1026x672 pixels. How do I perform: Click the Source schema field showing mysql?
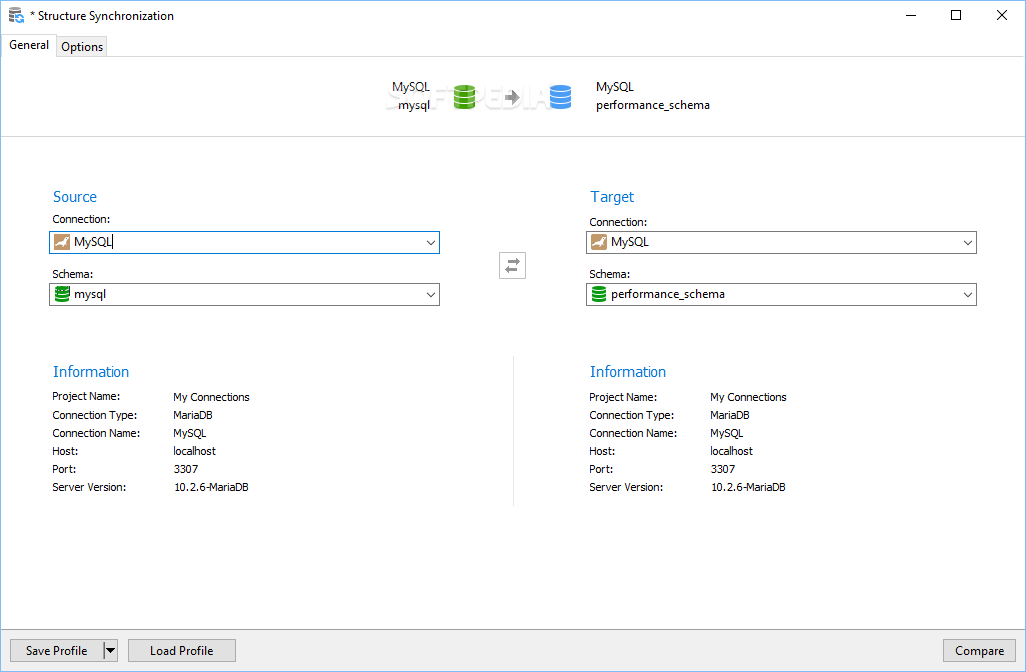click(x=245, y=294)
